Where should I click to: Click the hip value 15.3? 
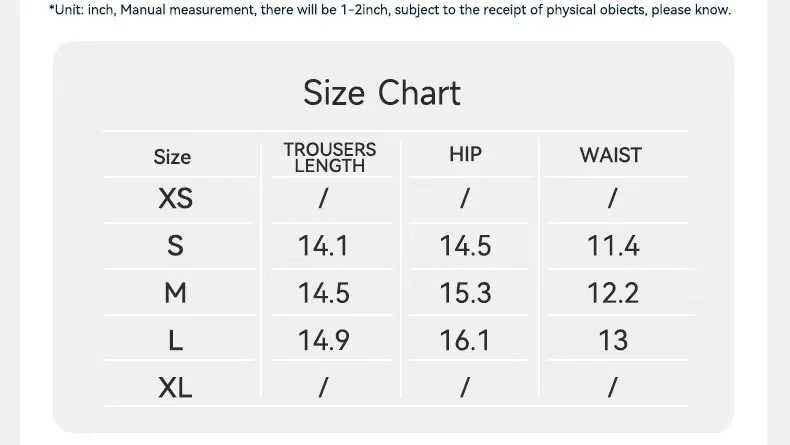(x=465, y=293)
